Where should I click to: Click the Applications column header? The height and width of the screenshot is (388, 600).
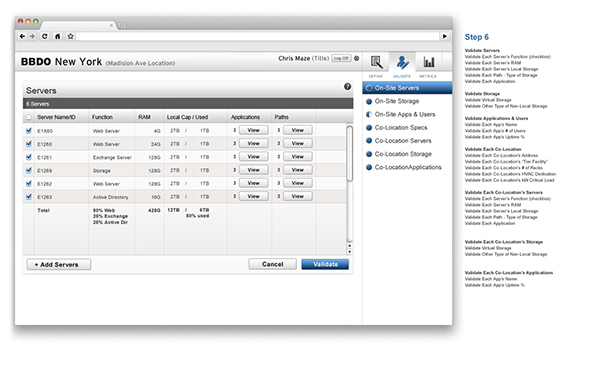coord(245,117)
